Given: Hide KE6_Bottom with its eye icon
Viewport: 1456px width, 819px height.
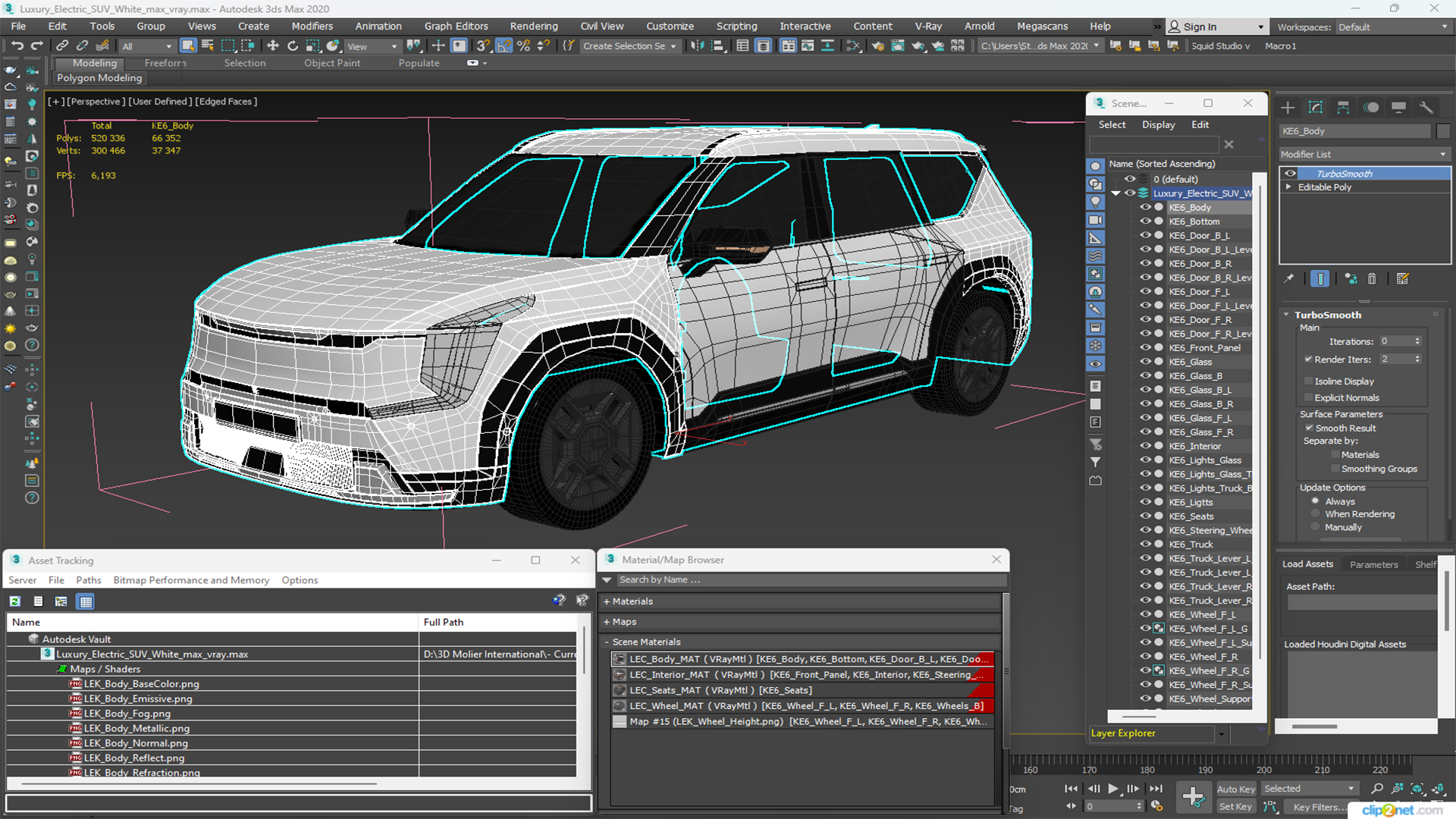Looking at the screenshot, I should click(1145, 221).
